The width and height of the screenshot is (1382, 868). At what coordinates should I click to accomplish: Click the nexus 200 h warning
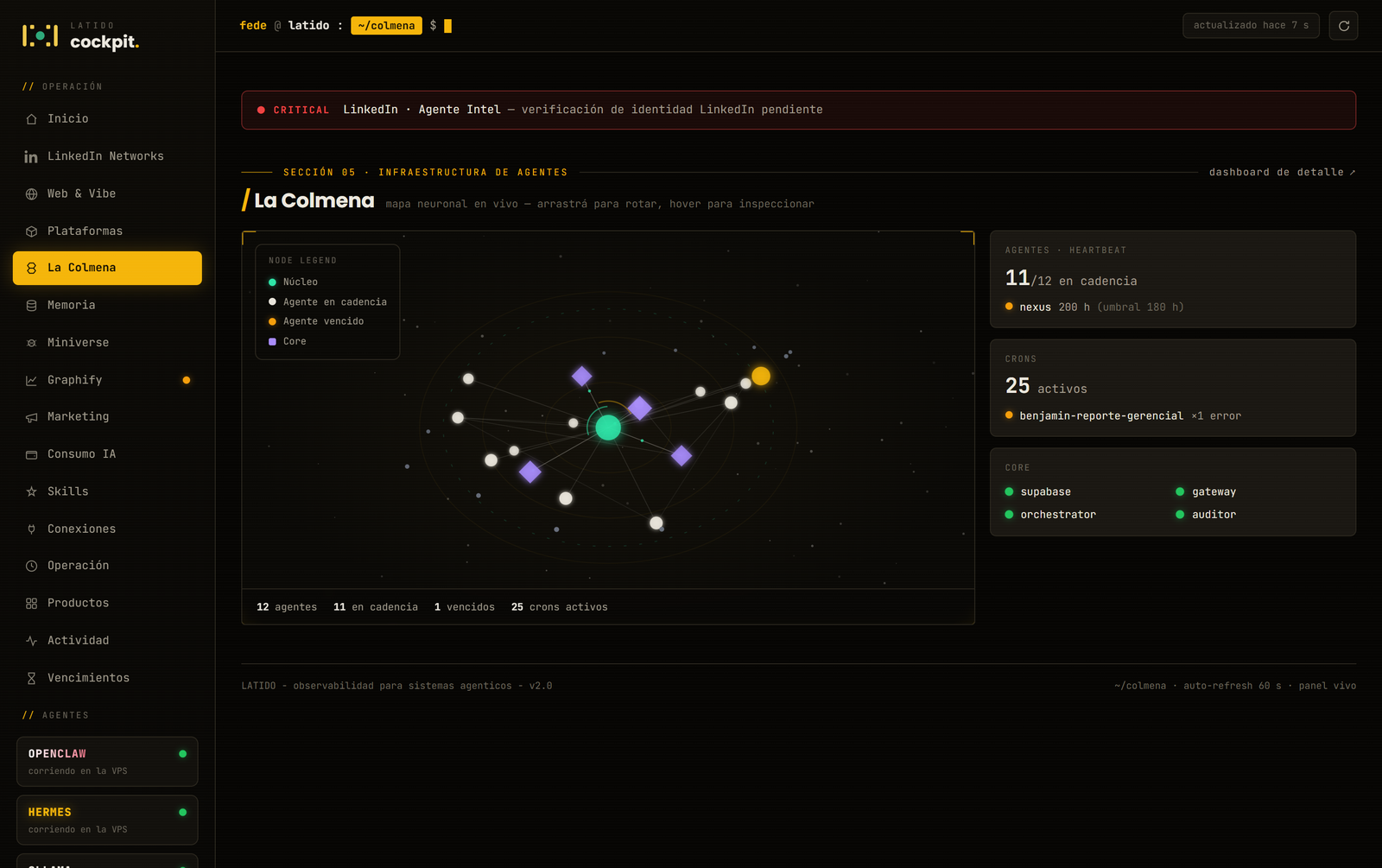pyautogui.click(x=1094, y=307)
